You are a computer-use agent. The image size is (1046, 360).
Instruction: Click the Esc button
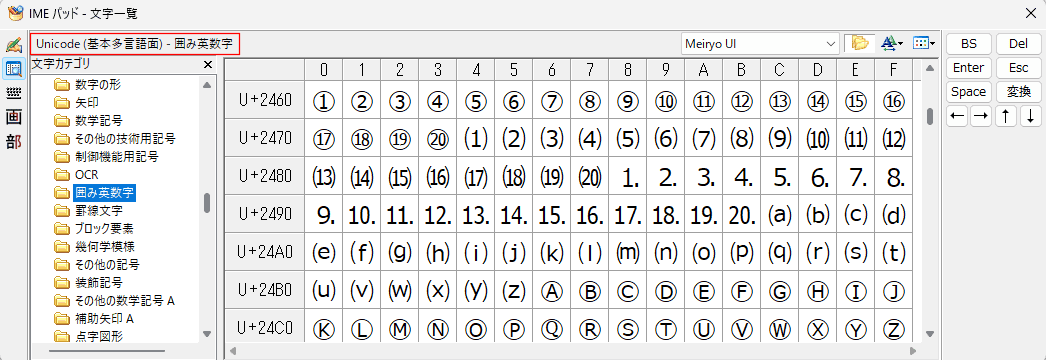[1019, 68]
